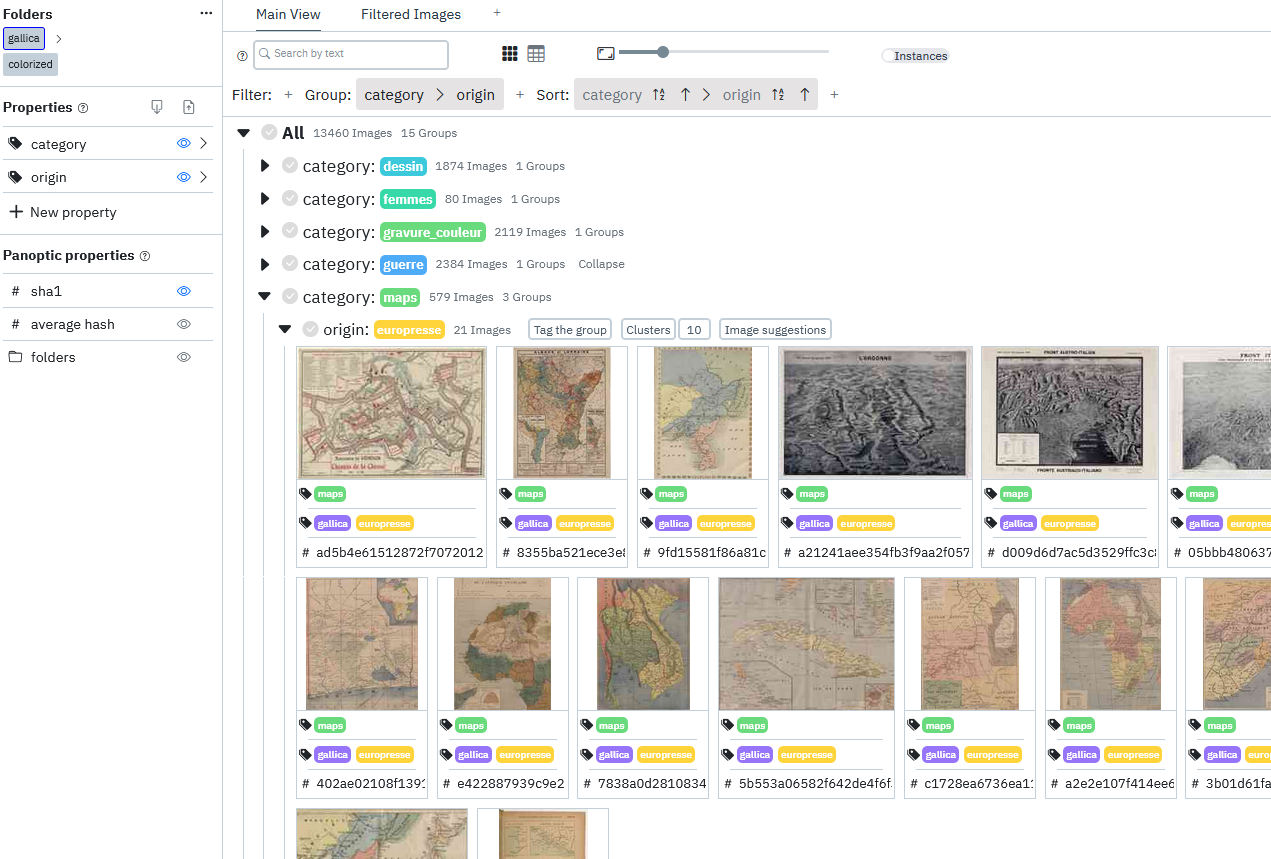Collapse the category maps group
This screenshot has width=1271, height=859.
(x=265, y=297)
